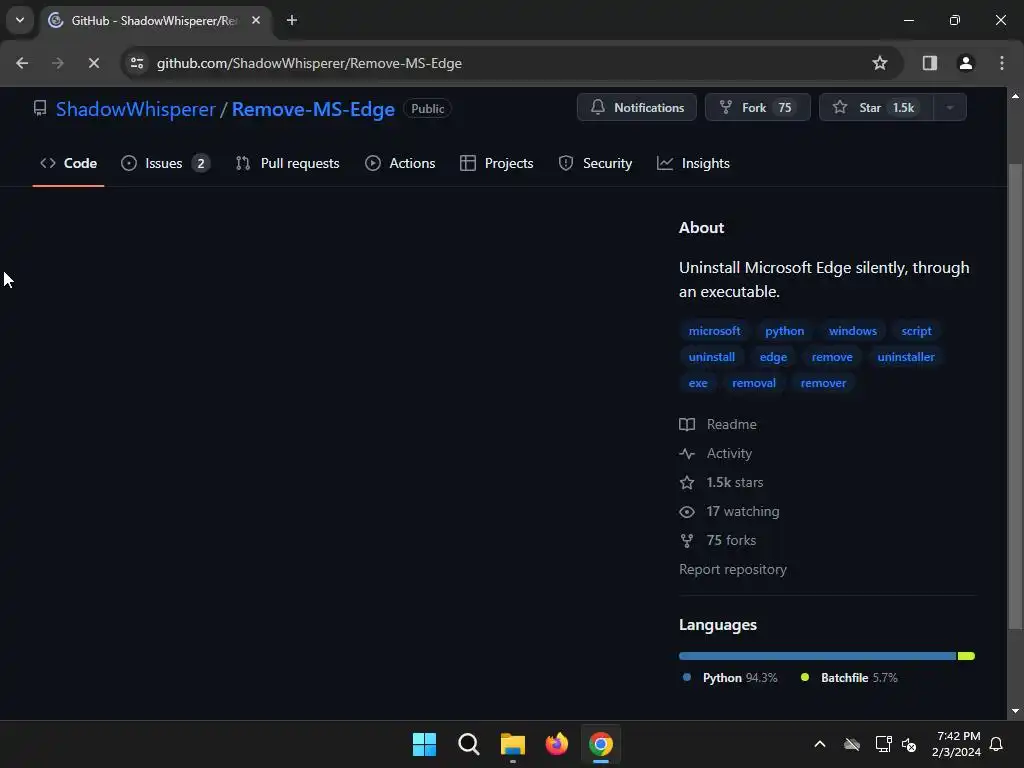The width and height of the screenshot is (1024, 768).
Task: Switch to the Issues tab
Action: tap(165, 163)
